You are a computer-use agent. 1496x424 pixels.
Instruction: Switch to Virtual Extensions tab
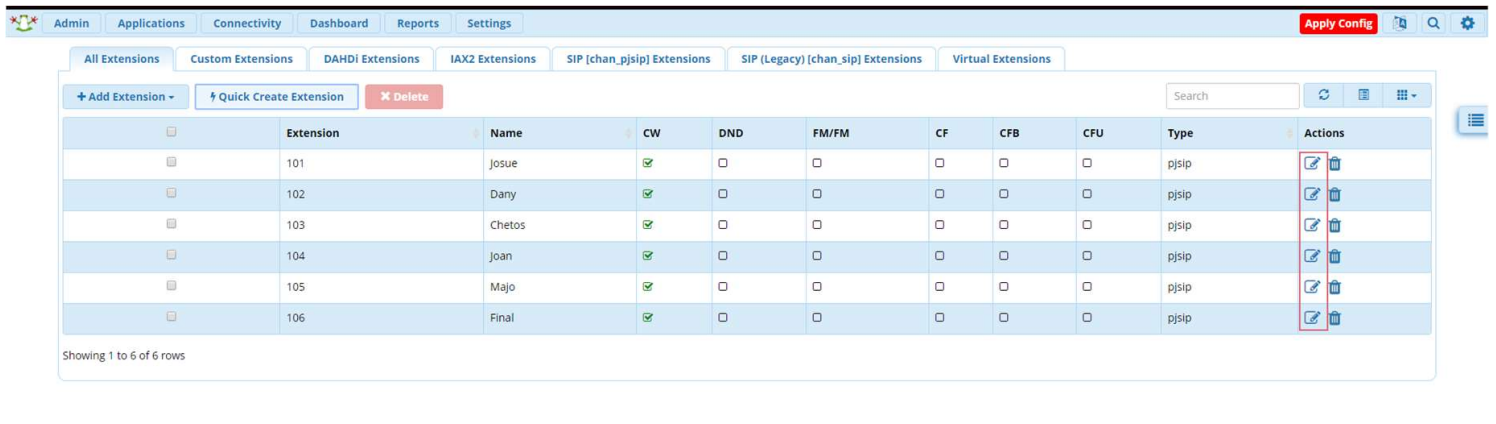(1001, 59)
